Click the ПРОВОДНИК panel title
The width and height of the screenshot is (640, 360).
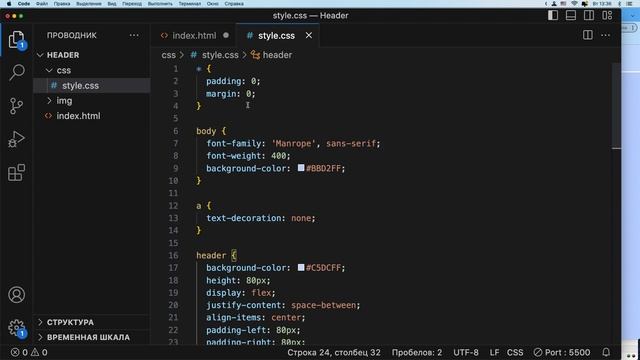click(72, 36)
